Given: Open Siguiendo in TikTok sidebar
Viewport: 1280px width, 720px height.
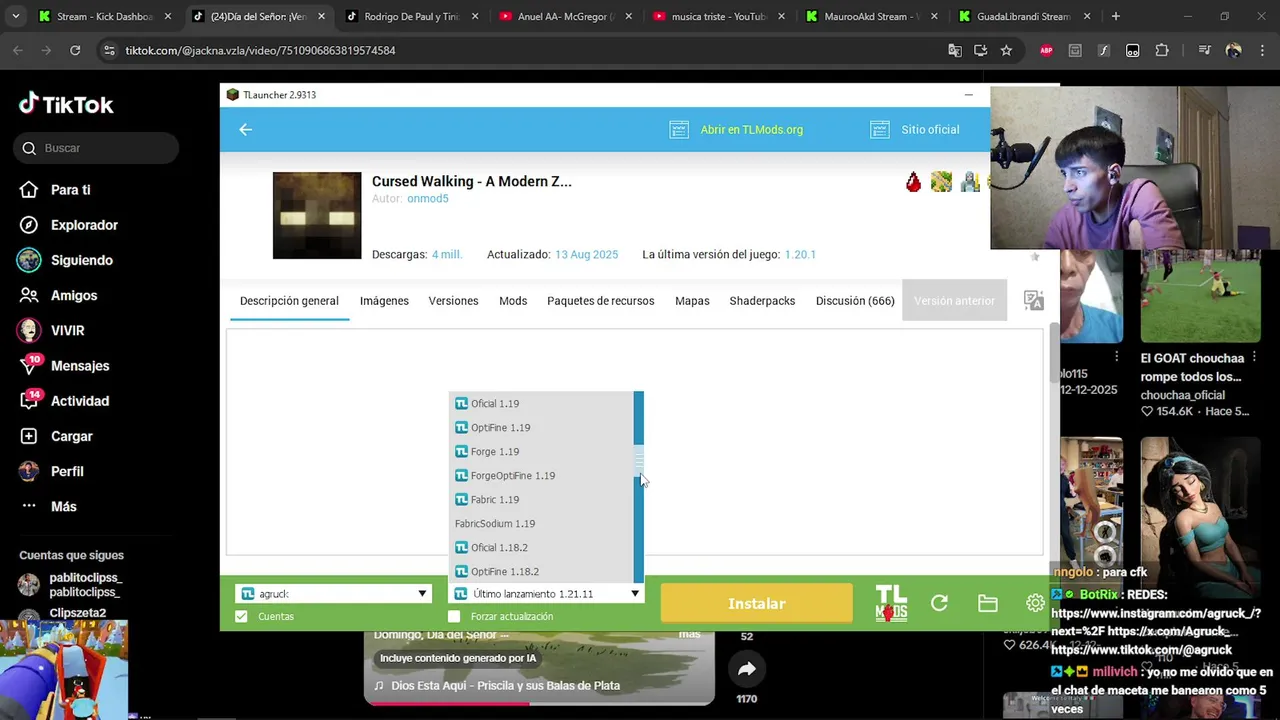Looking at the screenshot, I should tap(81, 260).
